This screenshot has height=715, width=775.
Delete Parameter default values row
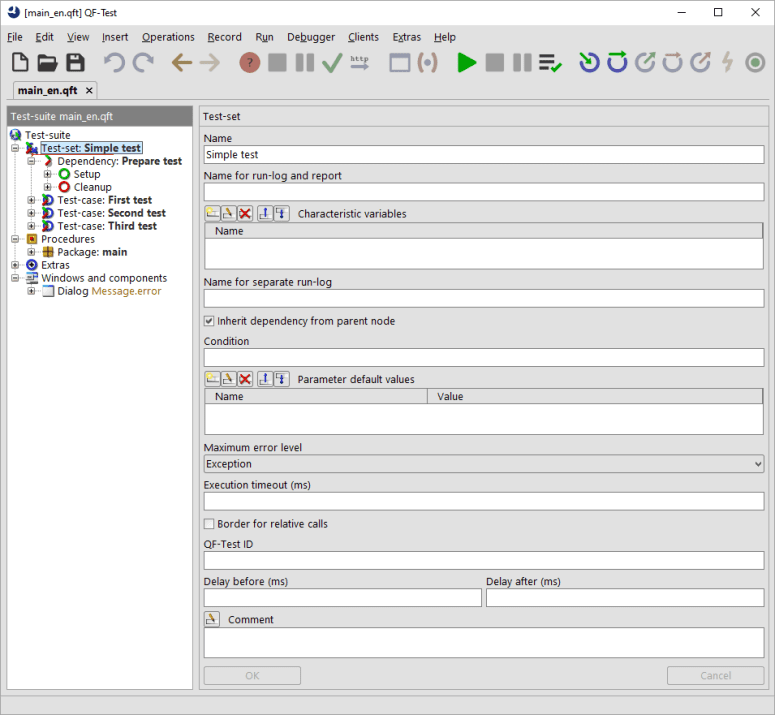tap(245, 379)
